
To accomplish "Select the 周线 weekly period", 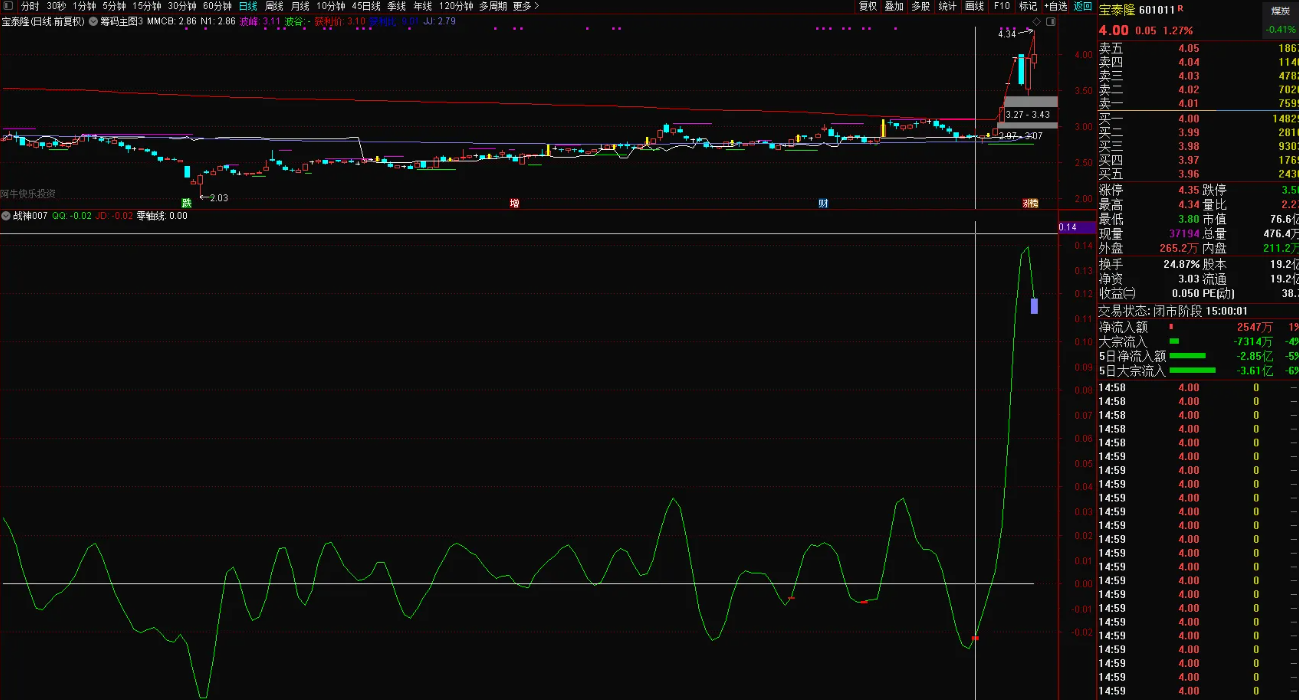I will pos(274,6).
